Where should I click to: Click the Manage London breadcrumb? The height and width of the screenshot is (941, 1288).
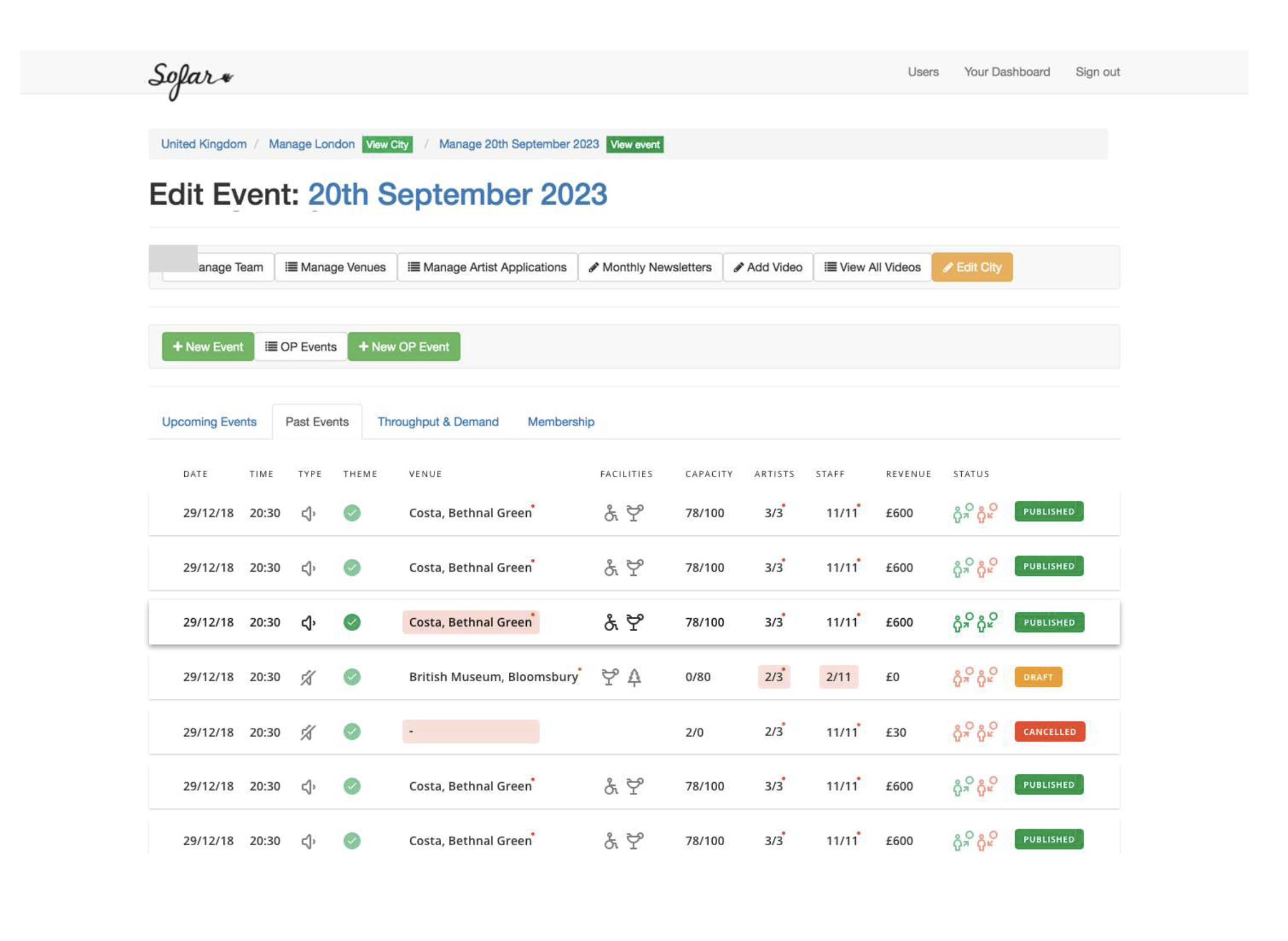click(x=312, y=144)
